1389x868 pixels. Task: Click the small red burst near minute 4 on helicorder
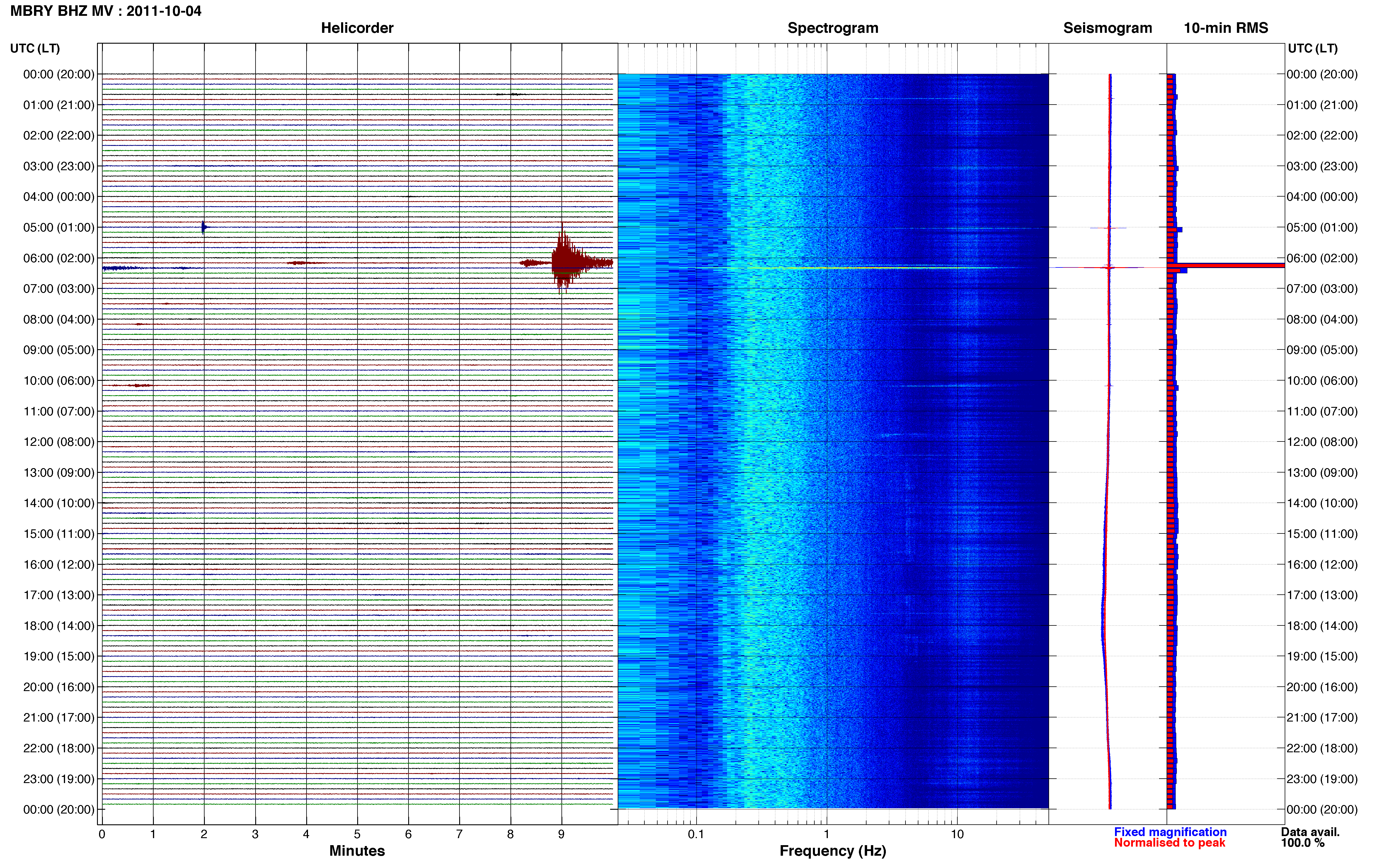tap(304, 263)
